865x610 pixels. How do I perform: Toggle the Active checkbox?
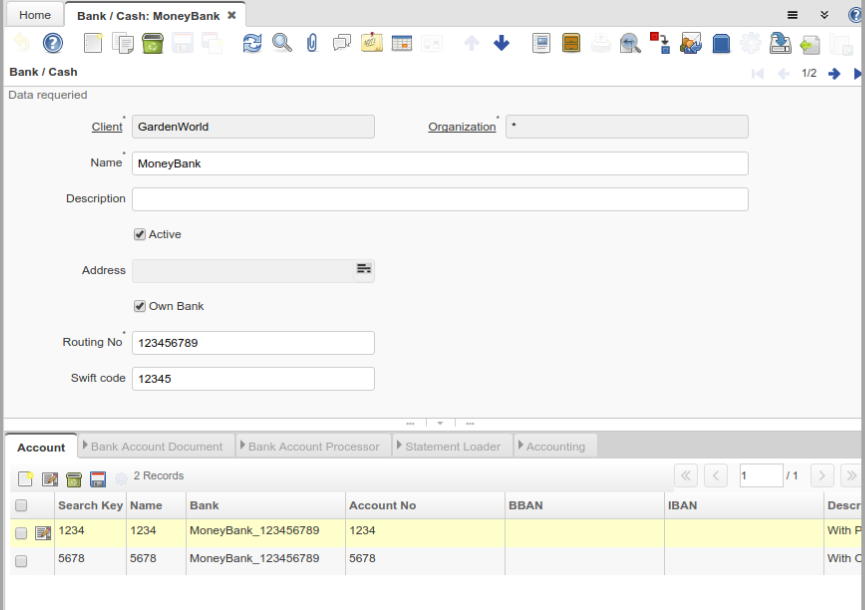point(140,234)
